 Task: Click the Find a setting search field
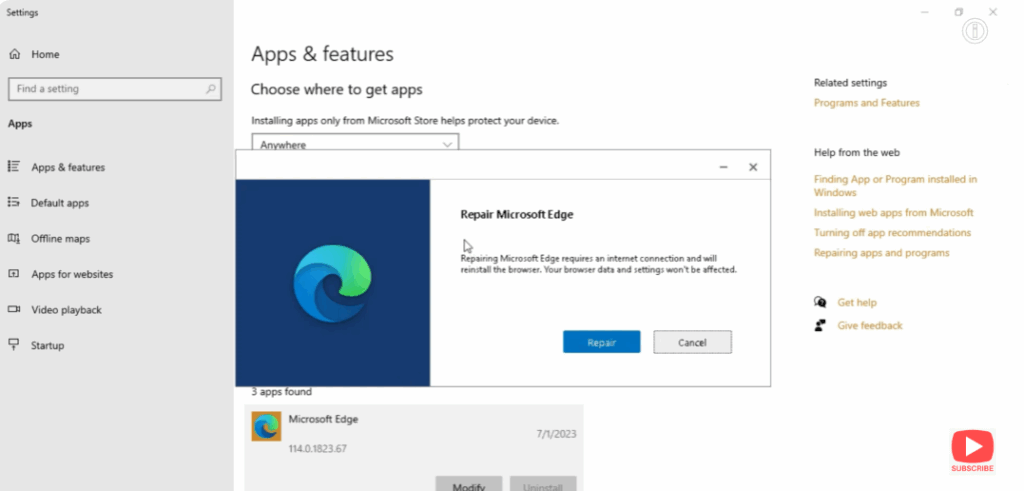pos(105,89)
